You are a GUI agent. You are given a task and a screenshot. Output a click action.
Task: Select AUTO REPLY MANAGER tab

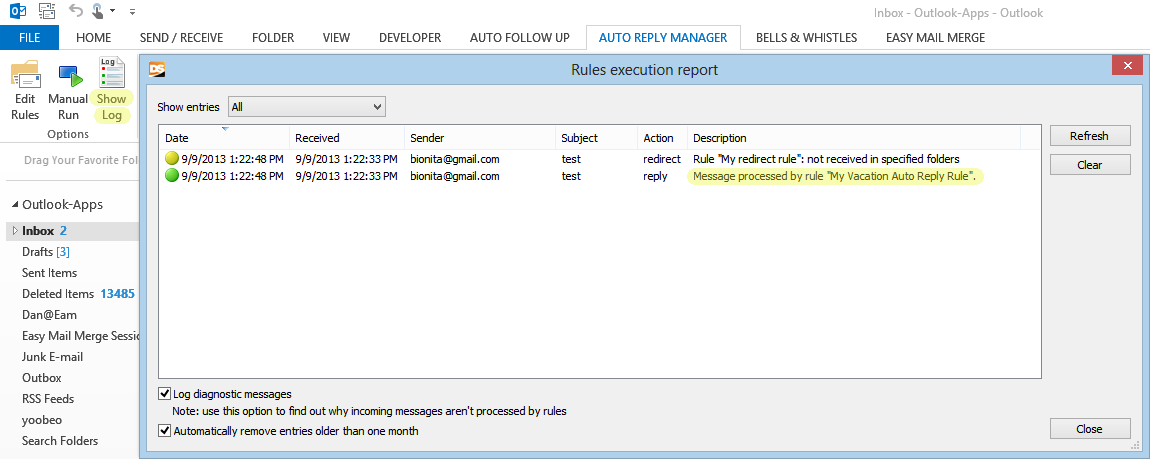tap(663, 37)
